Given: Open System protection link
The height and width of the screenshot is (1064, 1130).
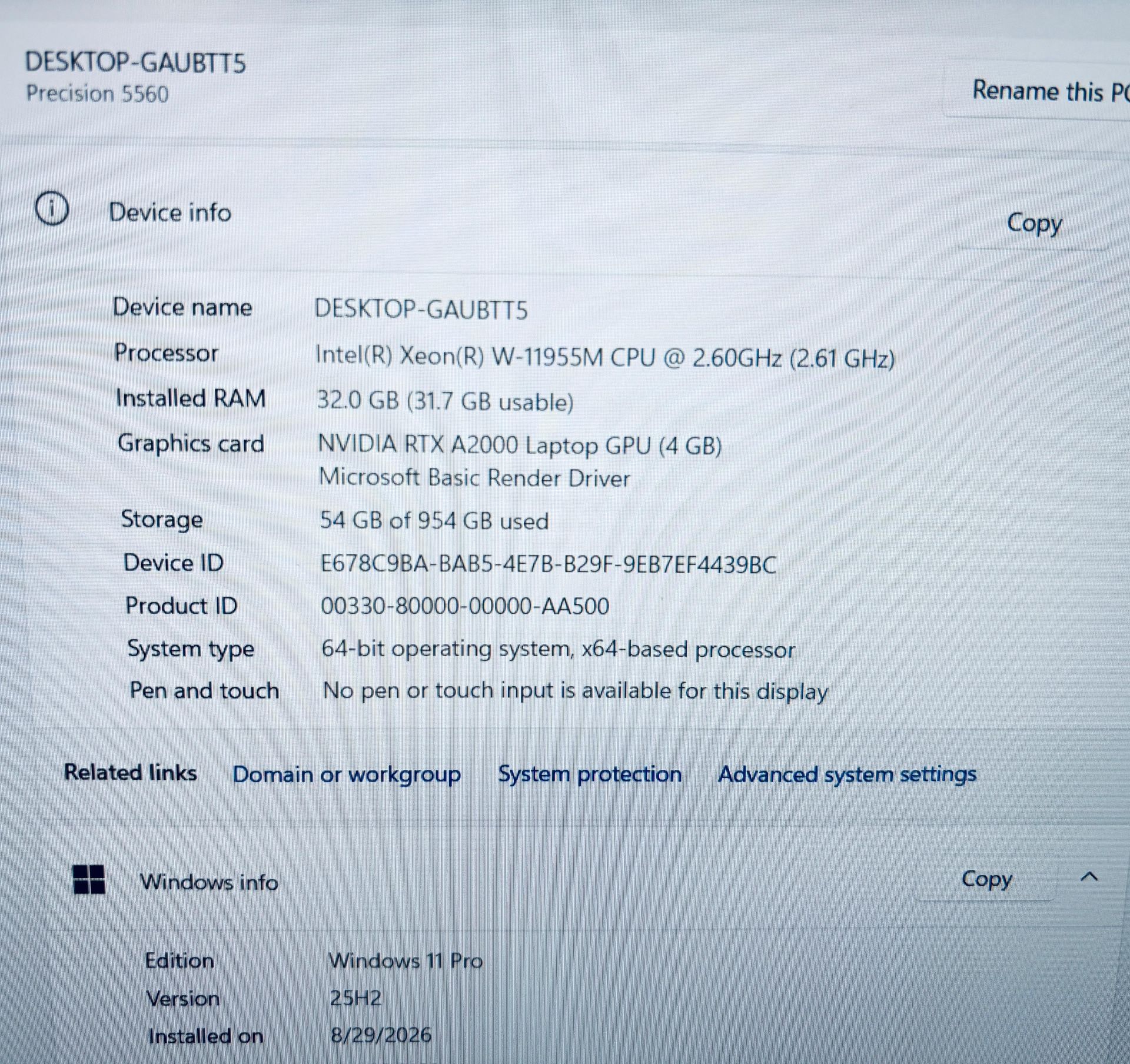Looking at the screenshot, I should [x=590, y=774].
